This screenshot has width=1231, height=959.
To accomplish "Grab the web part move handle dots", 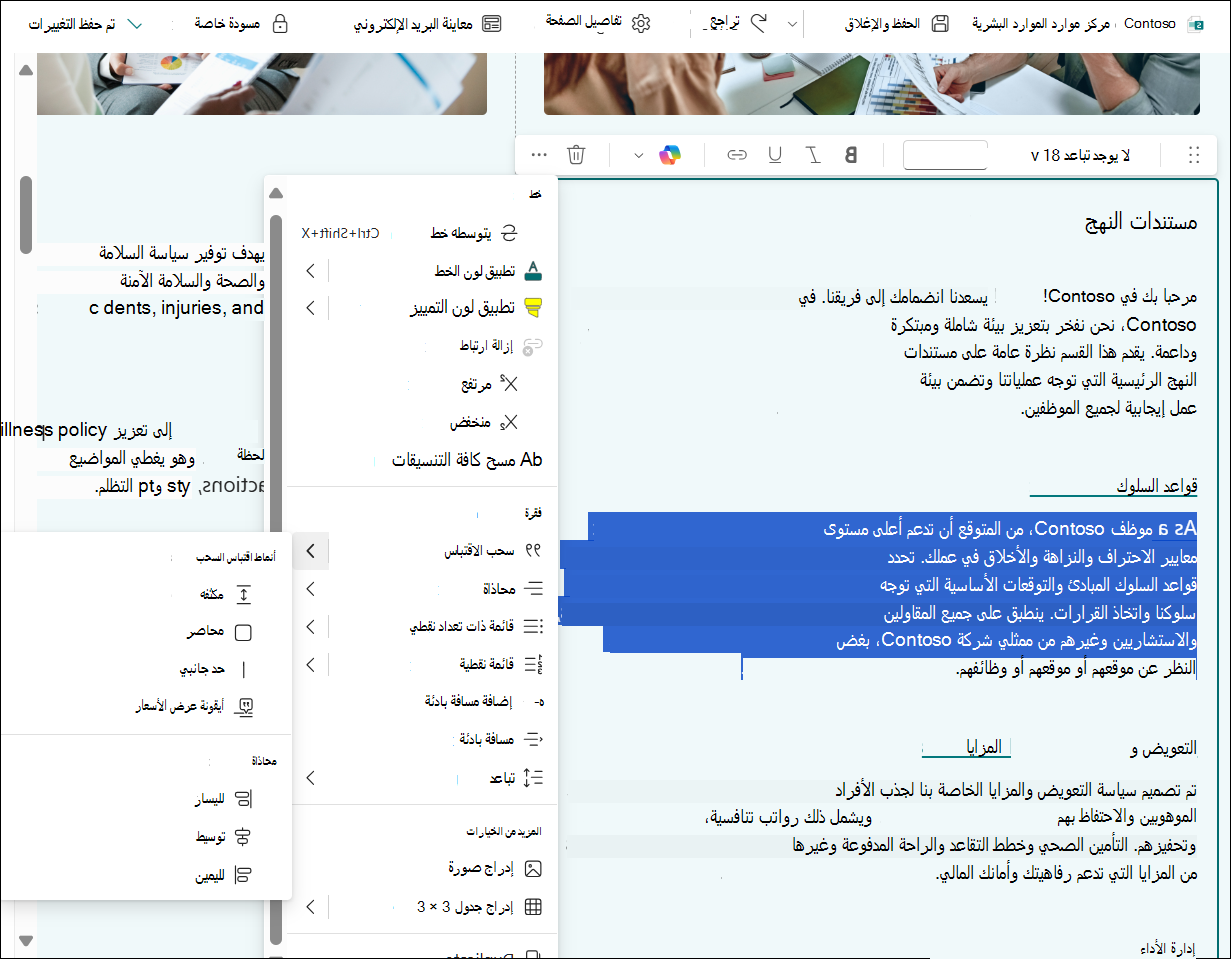I will point(1194,155).
